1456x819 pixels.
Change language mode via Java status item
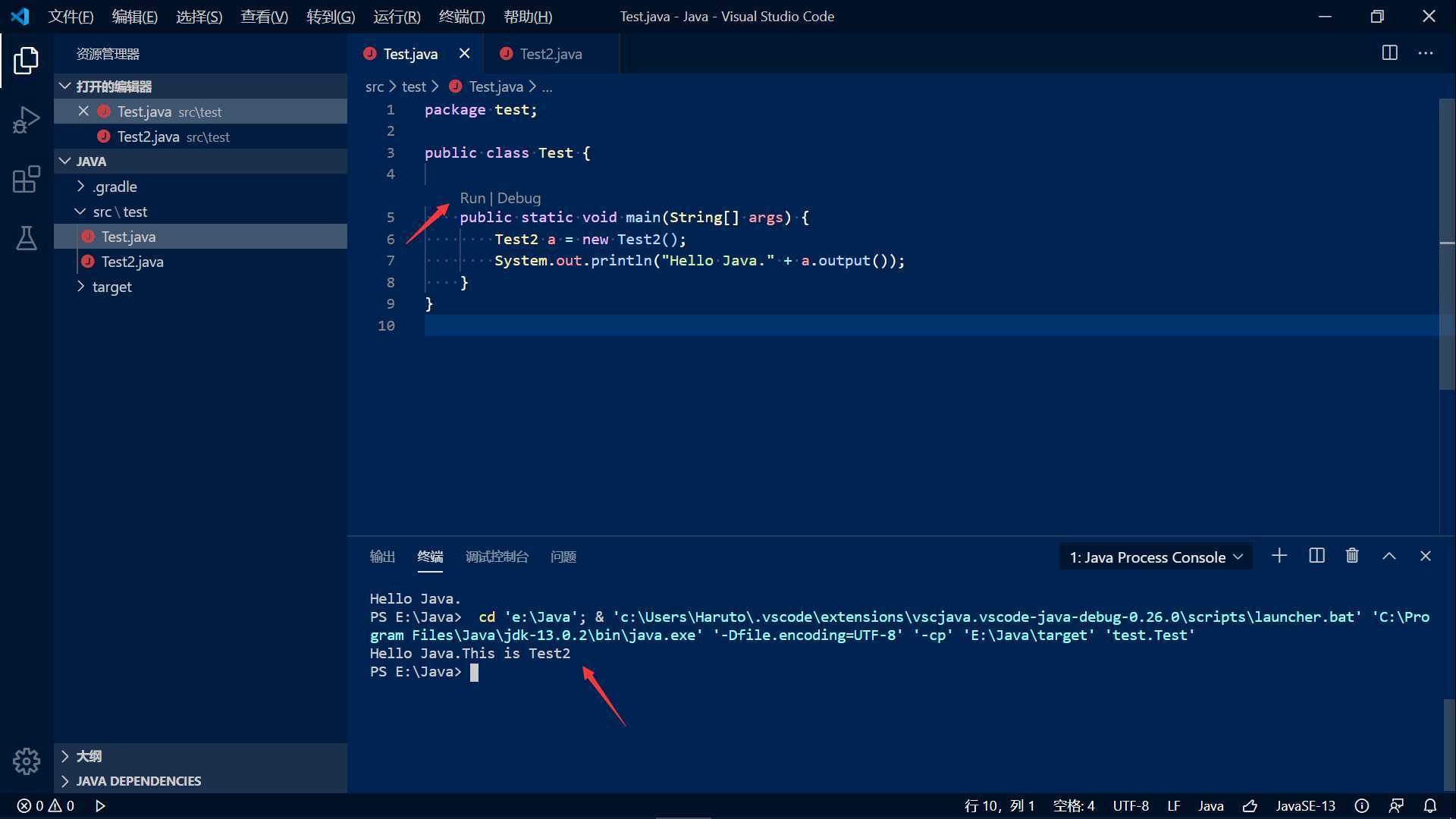point(1211,806)
